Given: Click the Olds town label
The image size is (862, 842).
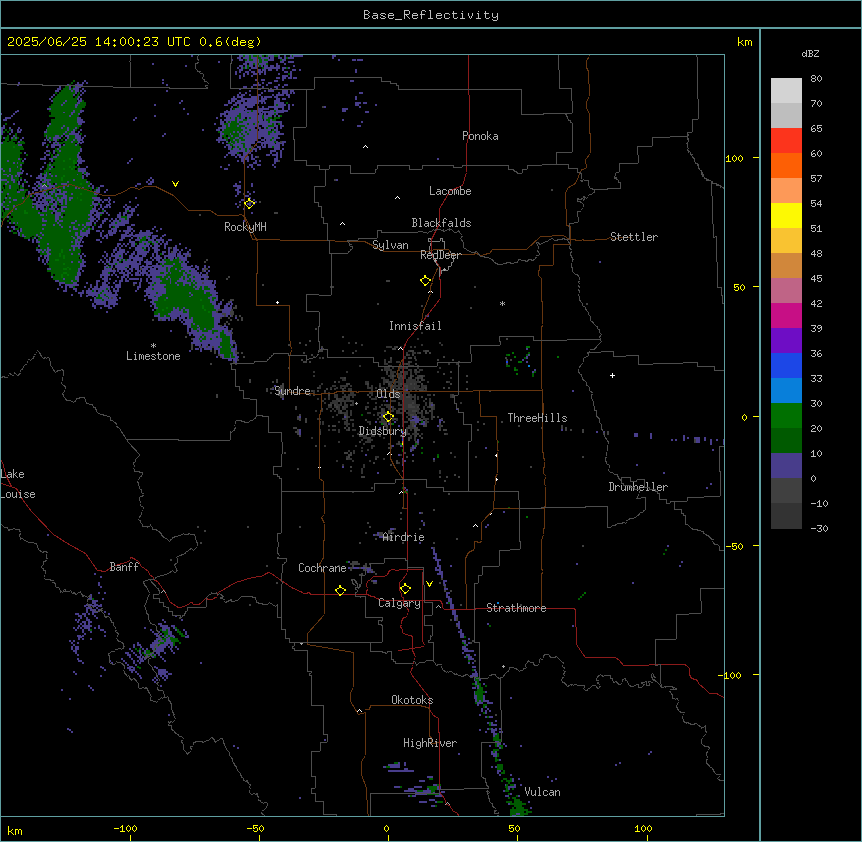Looking at the screenshot, I should (x=388, y=394).
